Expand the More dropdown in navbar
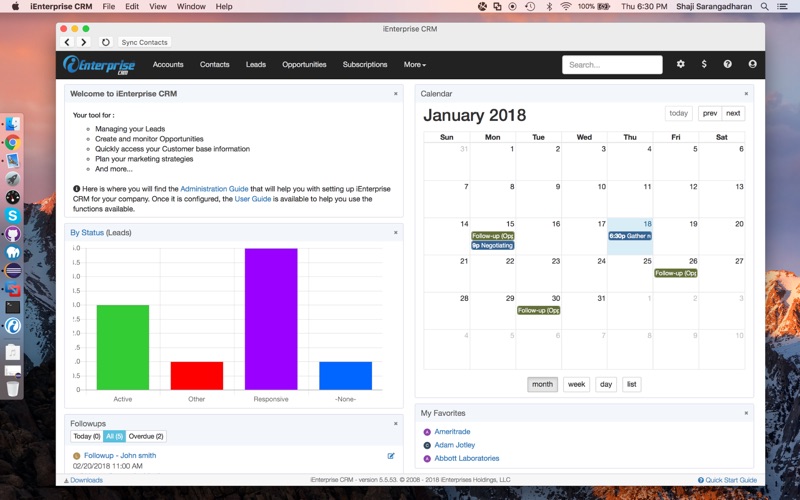Screen dimensions: 800x500 point(415,65)
